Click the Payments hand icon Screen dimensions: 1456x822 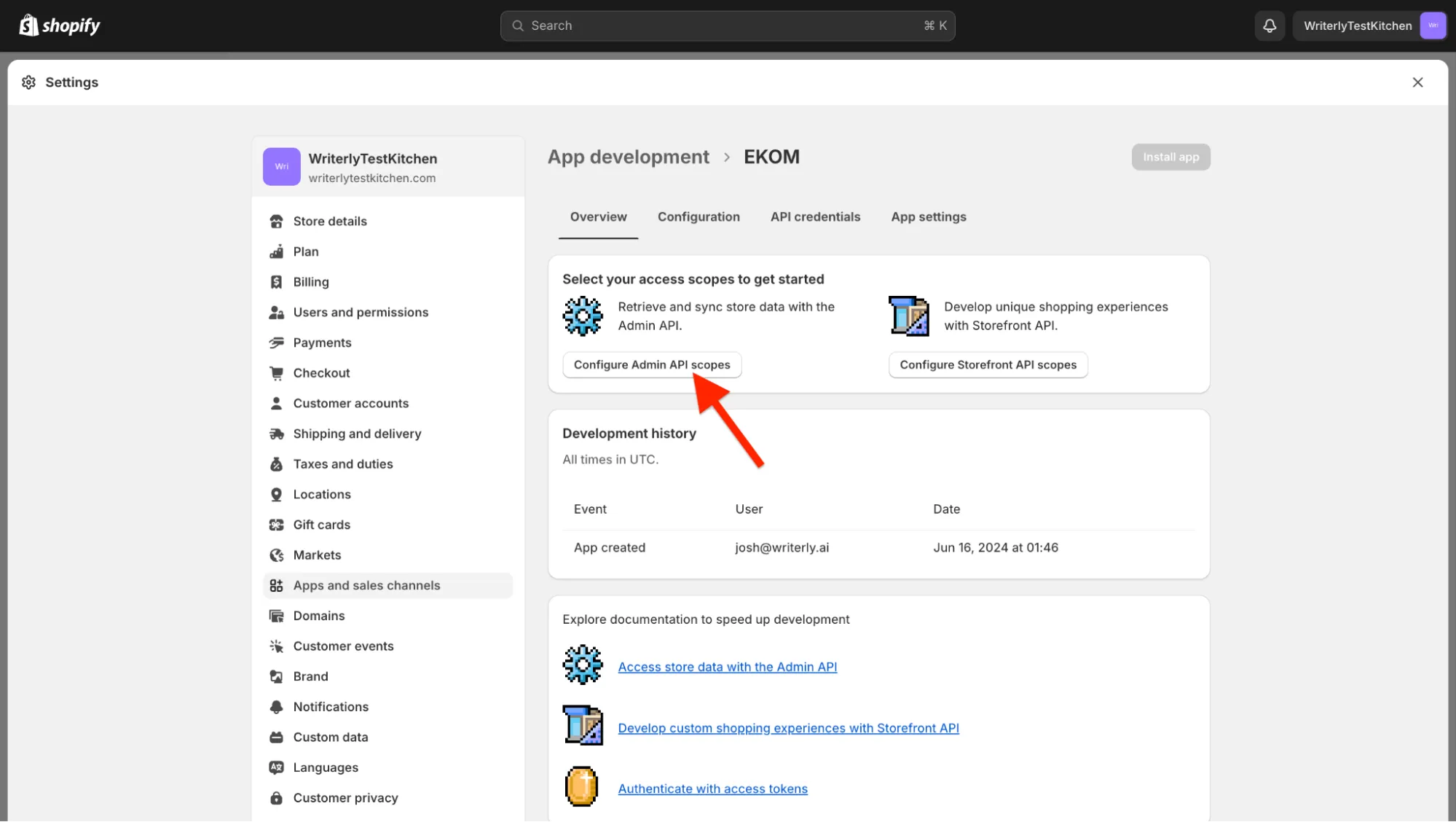(276, 343)
